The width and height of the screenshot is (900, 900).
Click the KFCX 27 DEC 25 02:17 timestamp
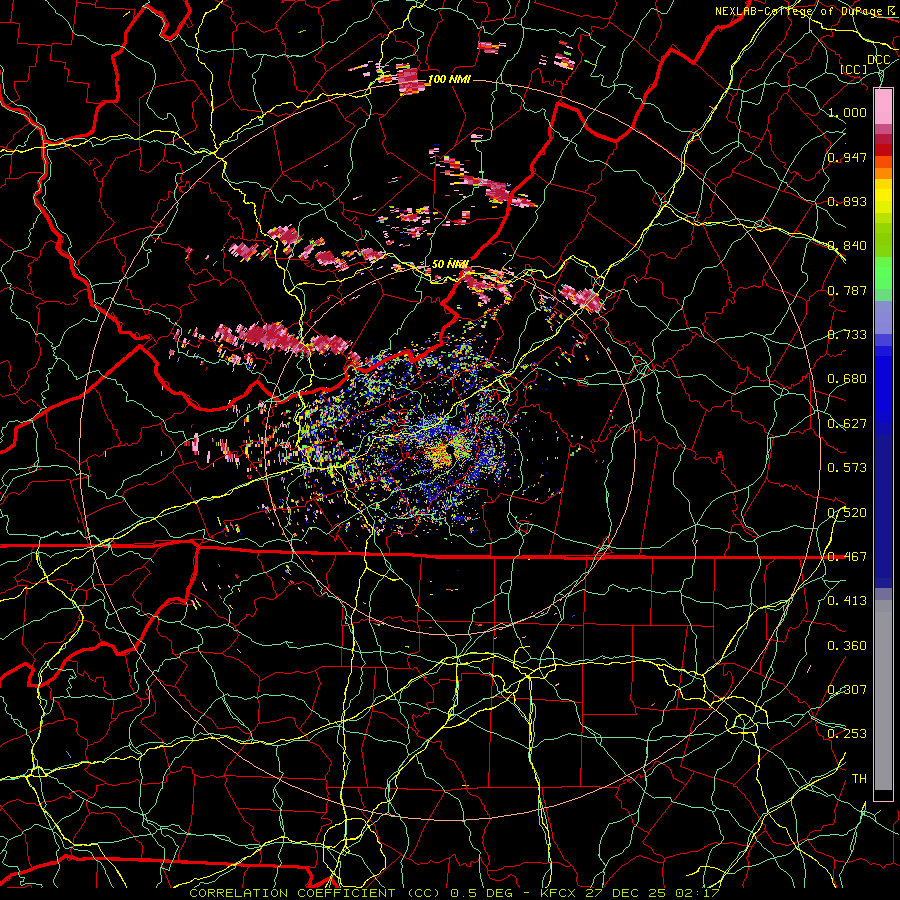point(630,893)
